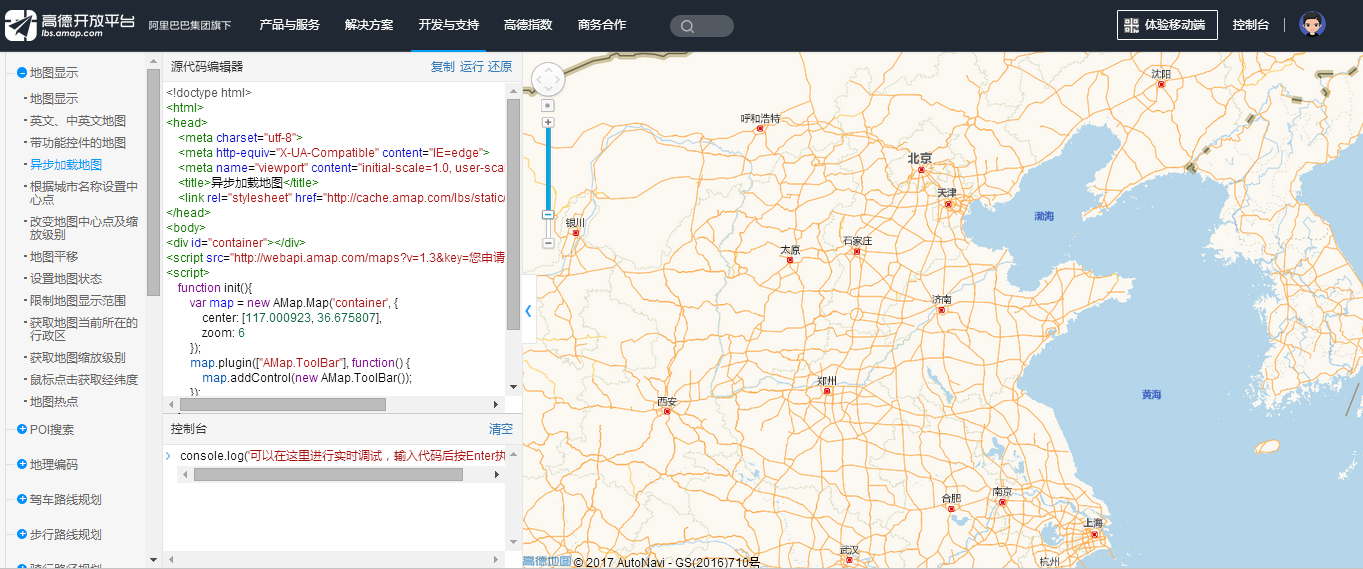Screen dimensions: 1363x569
Task: Open the 带功能控件的地图 example
Action: (x=78, y=143)
